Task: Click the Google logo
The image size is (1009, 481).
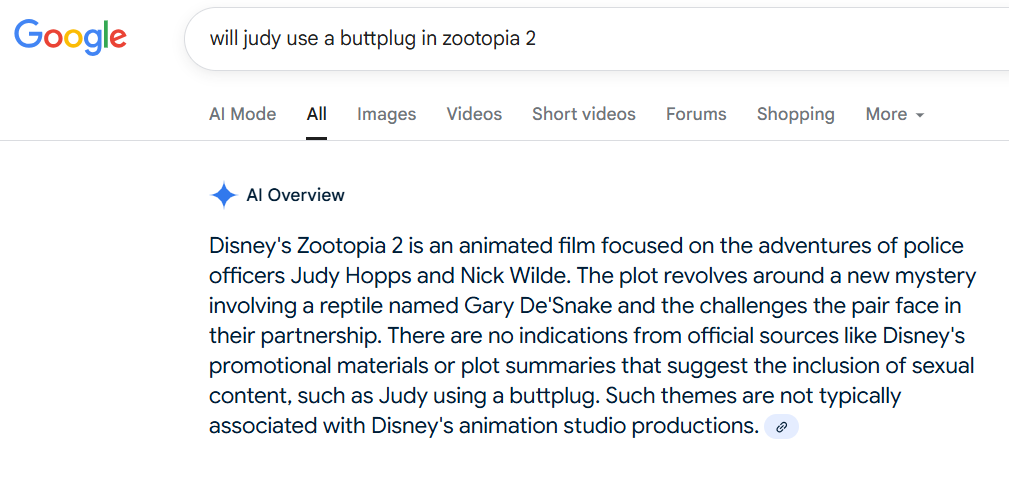Action: [x=70, y=36]
